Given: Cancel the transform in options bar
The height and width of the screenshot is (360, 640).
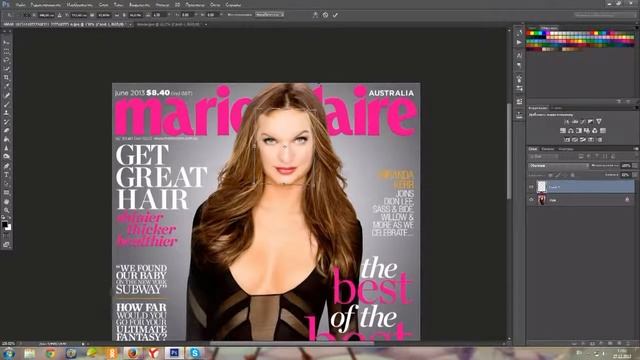Looking at the screenshot, I should tap(325, 15).
